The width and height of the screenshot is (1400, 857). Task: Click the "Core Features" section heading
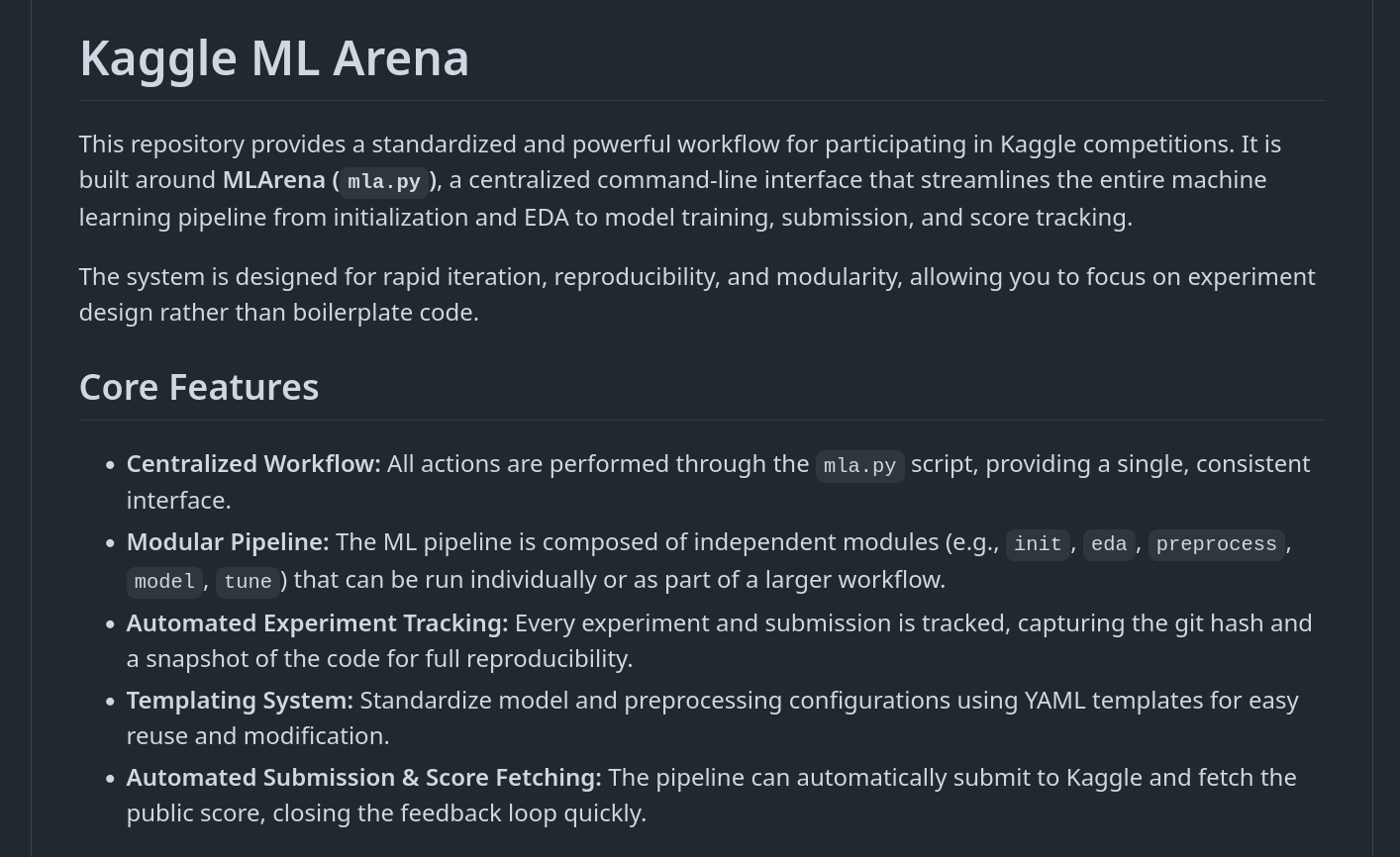click(x=199, y=387)
